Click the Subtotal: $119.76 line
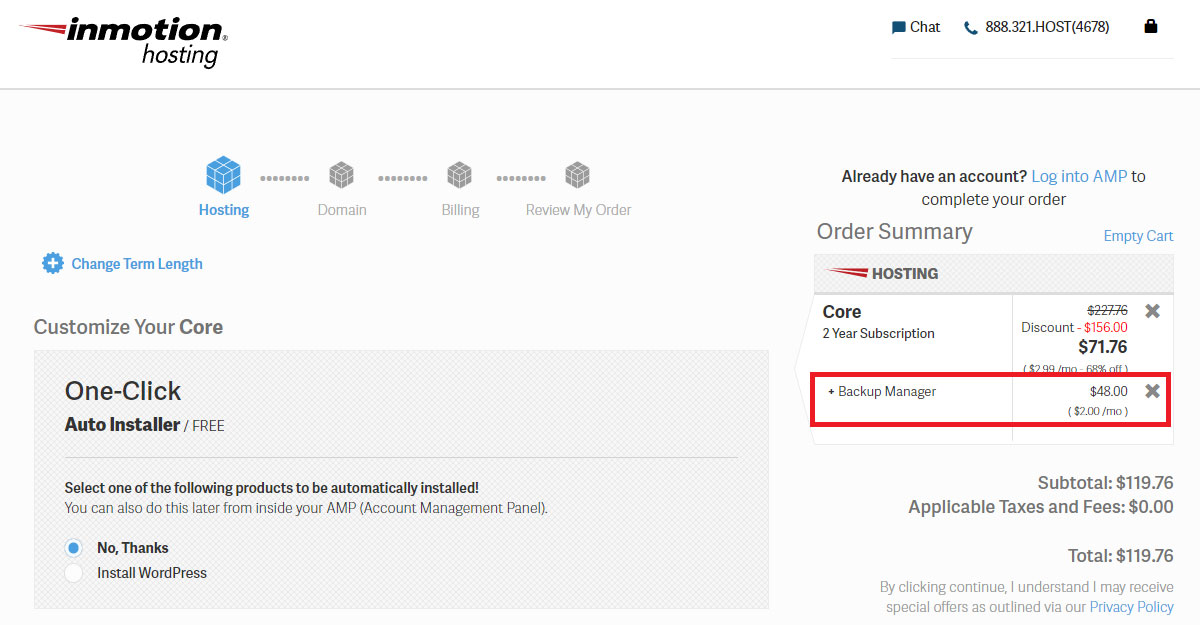 pyautogui.click(x=1105, y=483)
